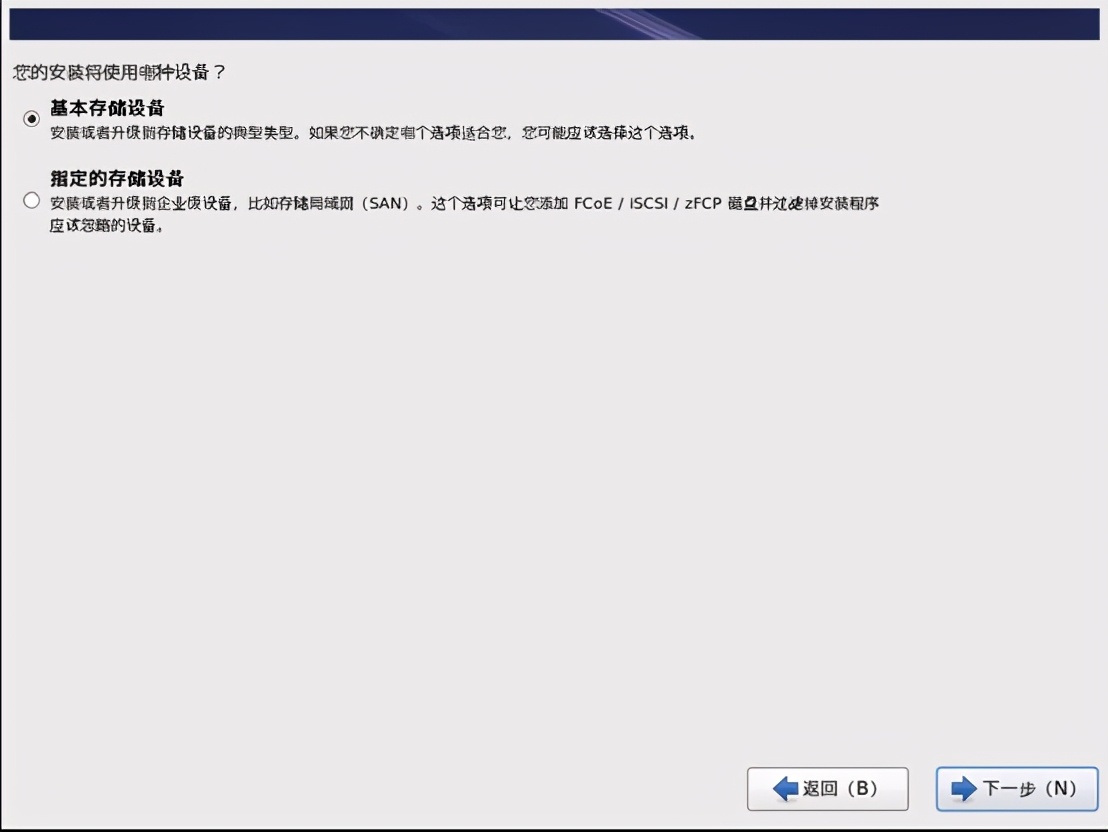The height and width of the screenshot is (832, 1108).
Task: Click the 基本存储设备 heading label
Action: 107,108
